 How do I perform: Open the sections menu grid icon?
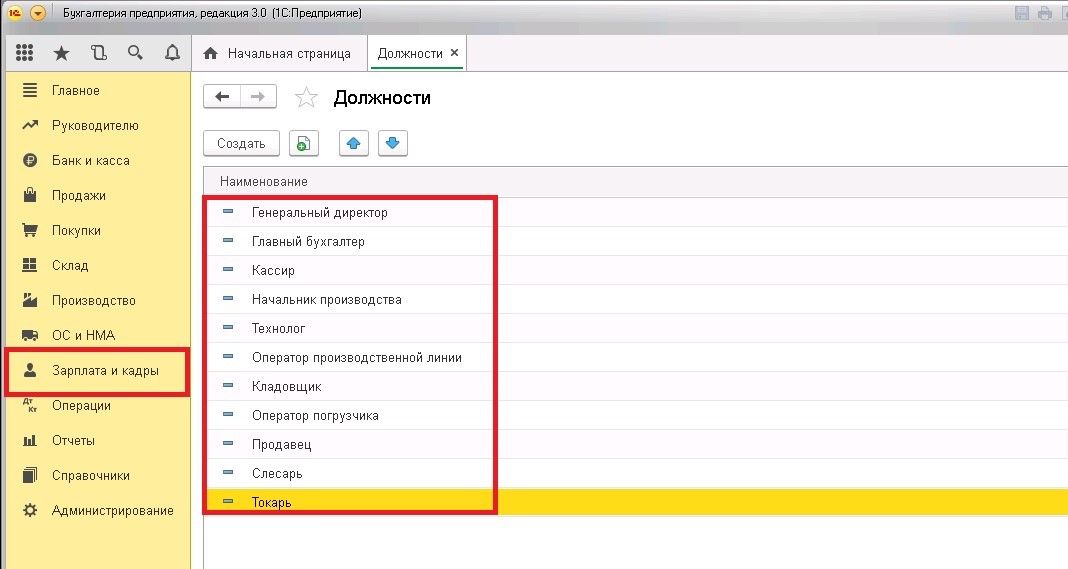(x=25, y=52)
